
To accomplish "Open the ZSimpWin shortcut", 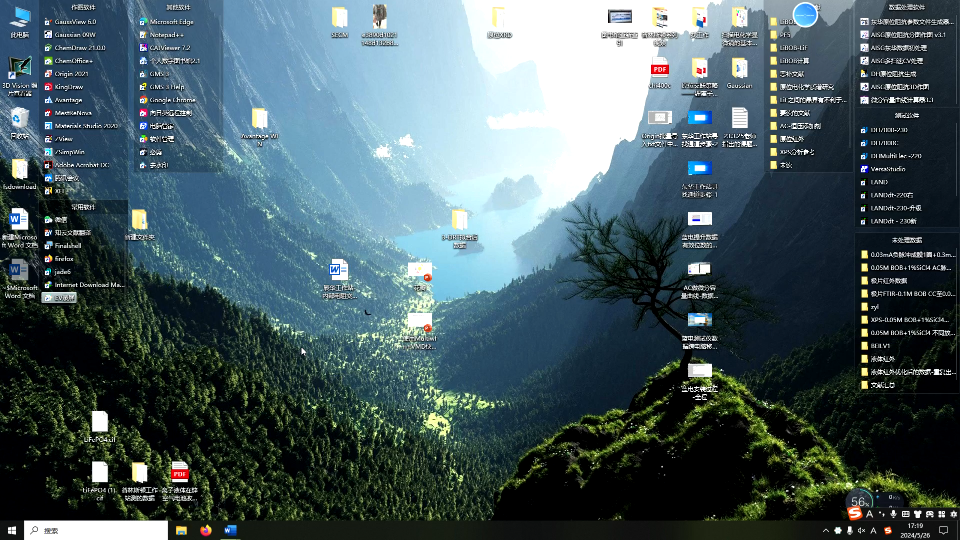I will [64, 152].
